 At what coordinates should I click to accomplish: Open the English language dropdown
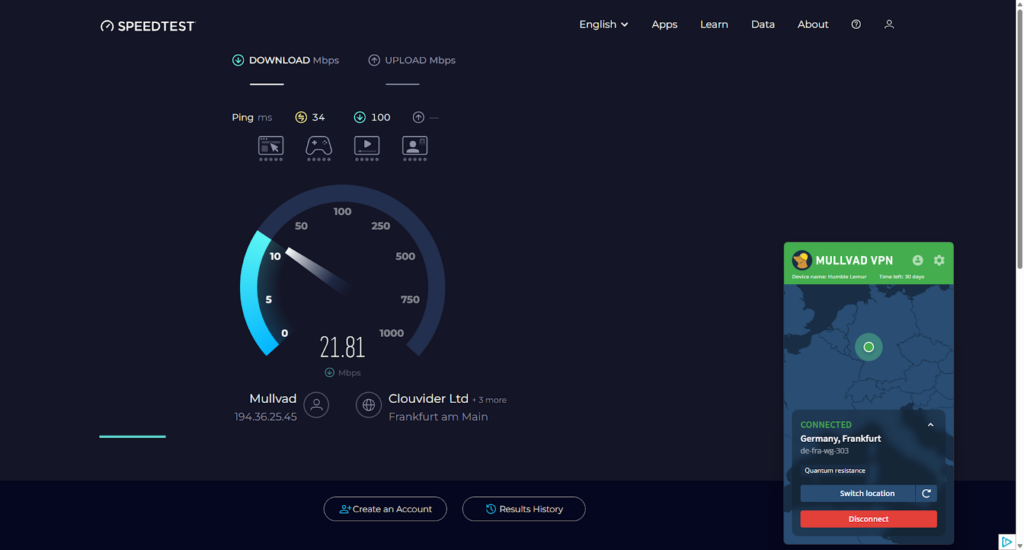pyautogui.click(x=603, y=24)
